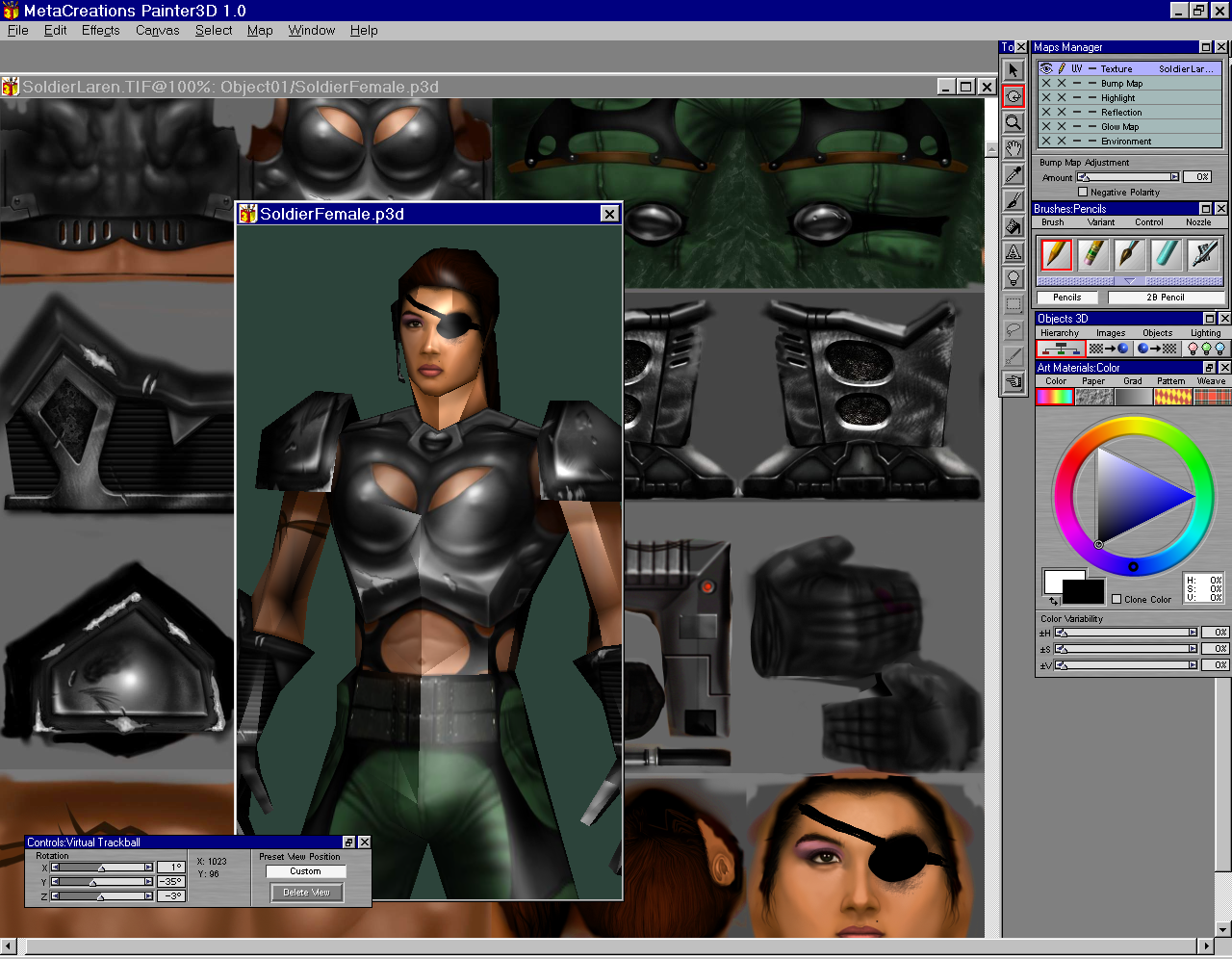This screenshot has height=959, width=1232.
Task: Enable visibility for Highlight row
Action: (1046, 97)
